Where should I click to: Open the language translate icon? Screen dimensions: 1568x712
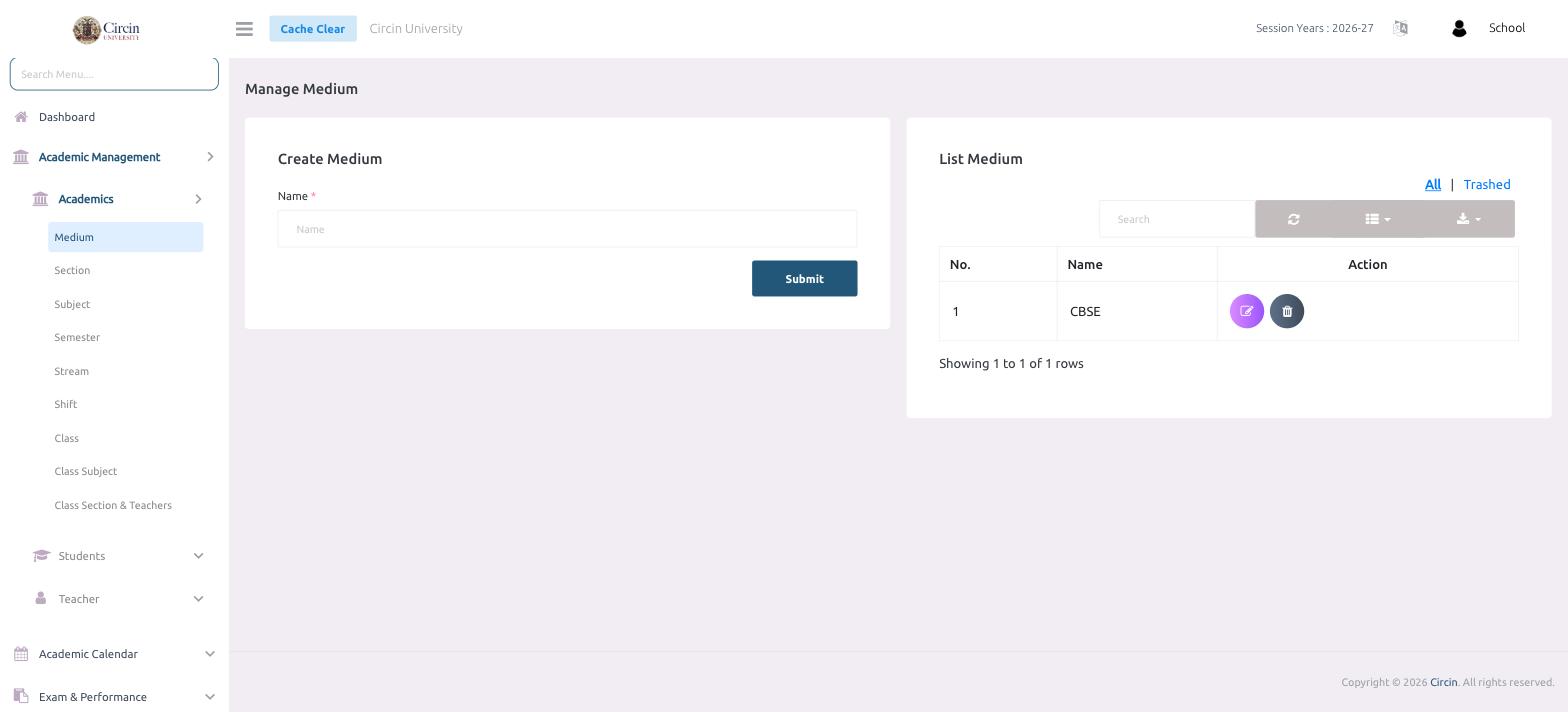tap(1400, 28)
